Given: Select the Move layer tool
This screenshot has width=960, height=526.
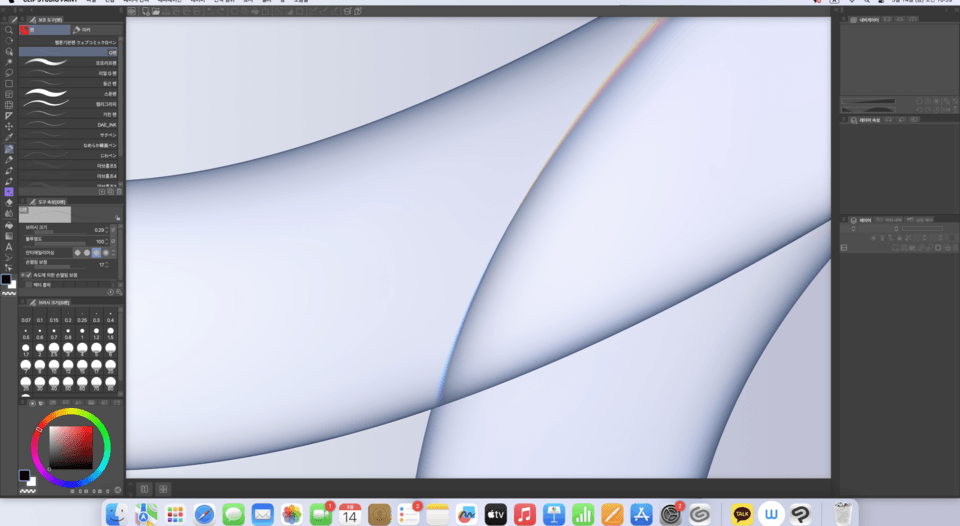Looking at the screenshot, I should click(x=9, y=126).
